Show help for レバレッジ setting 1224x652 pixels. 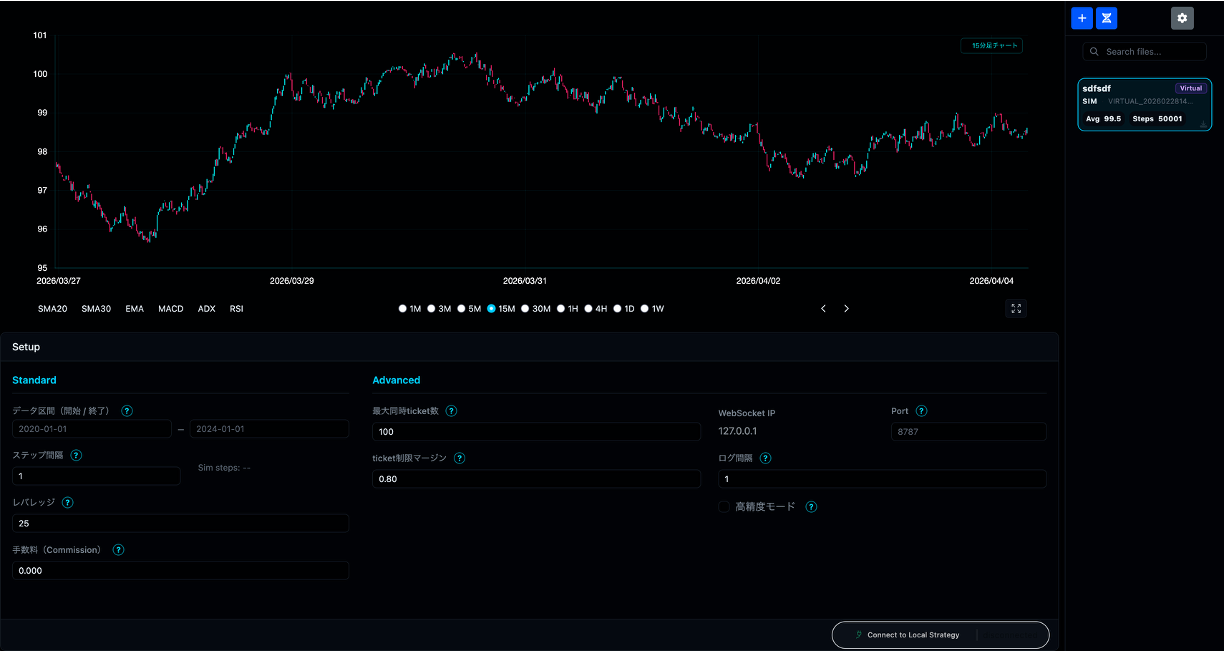click(x=68, y=503)
